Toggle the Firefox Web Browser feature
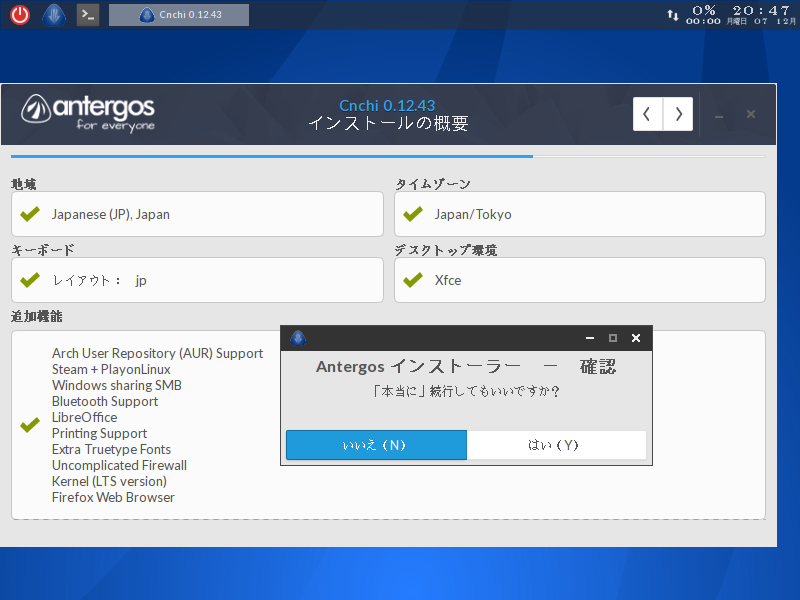Image resolution: width=800 pixels, height=600 pixels. pos(113,497)
